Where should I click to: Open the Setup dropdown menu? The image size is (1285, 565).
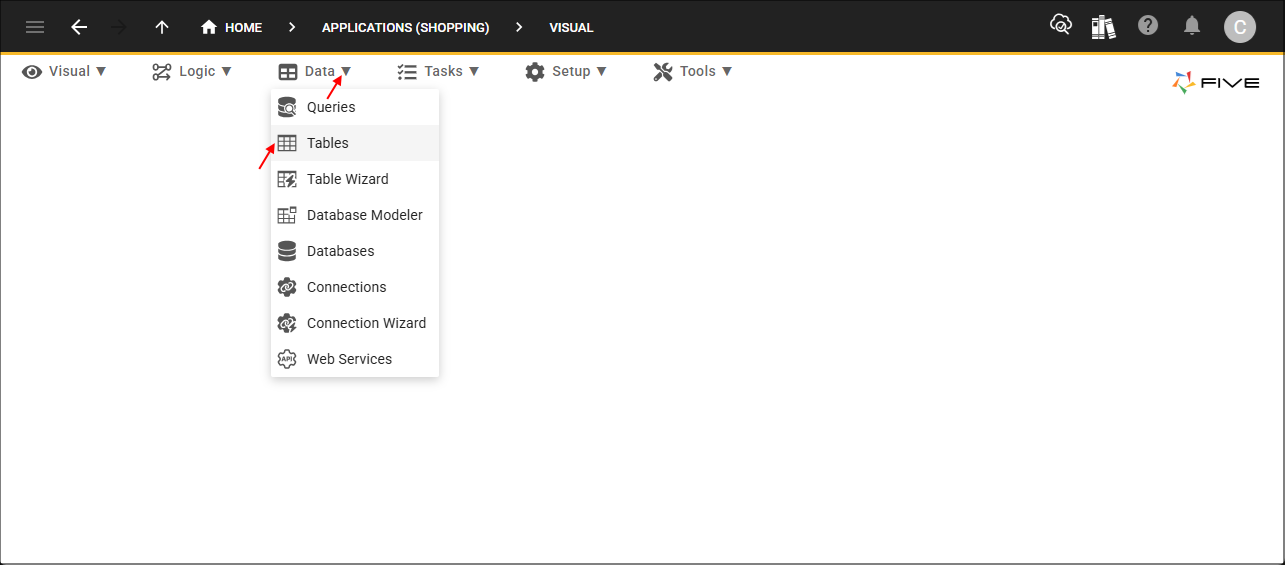[x=566, y=71]
